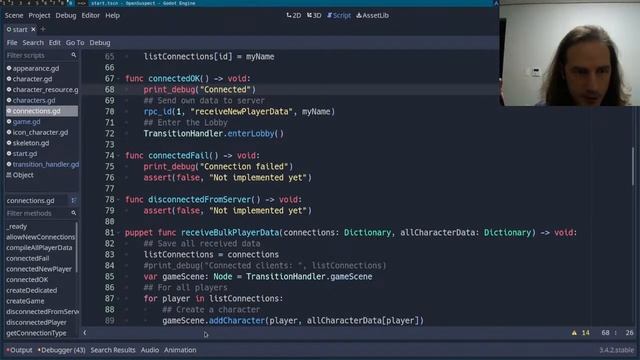This screenshot has width=640, height=360.
Task: Open the script editor Debug menu
Action: coord(100,42)
